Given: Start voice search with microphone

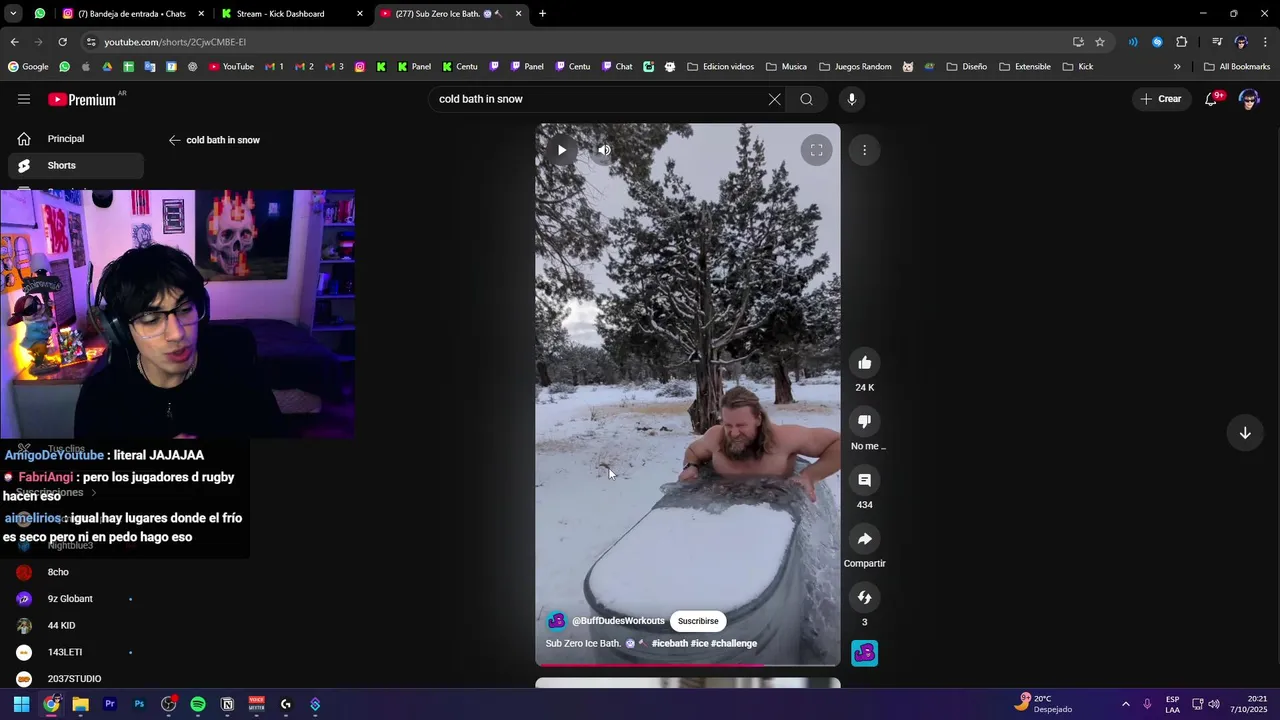Looking at the screenshot, I should click(x=852, y=99).
